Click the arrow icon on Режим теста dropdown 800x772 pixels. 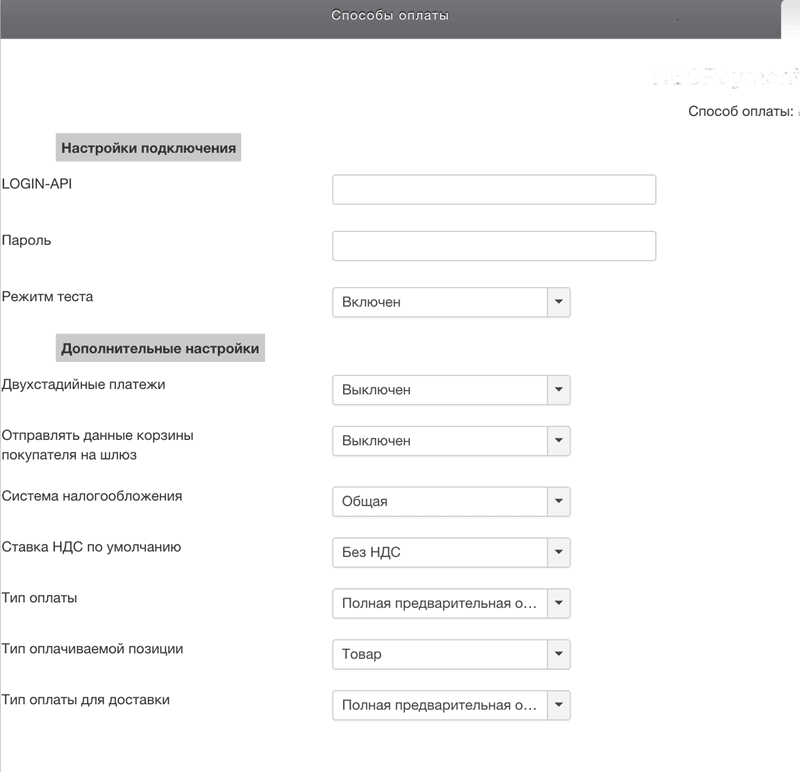557,300
